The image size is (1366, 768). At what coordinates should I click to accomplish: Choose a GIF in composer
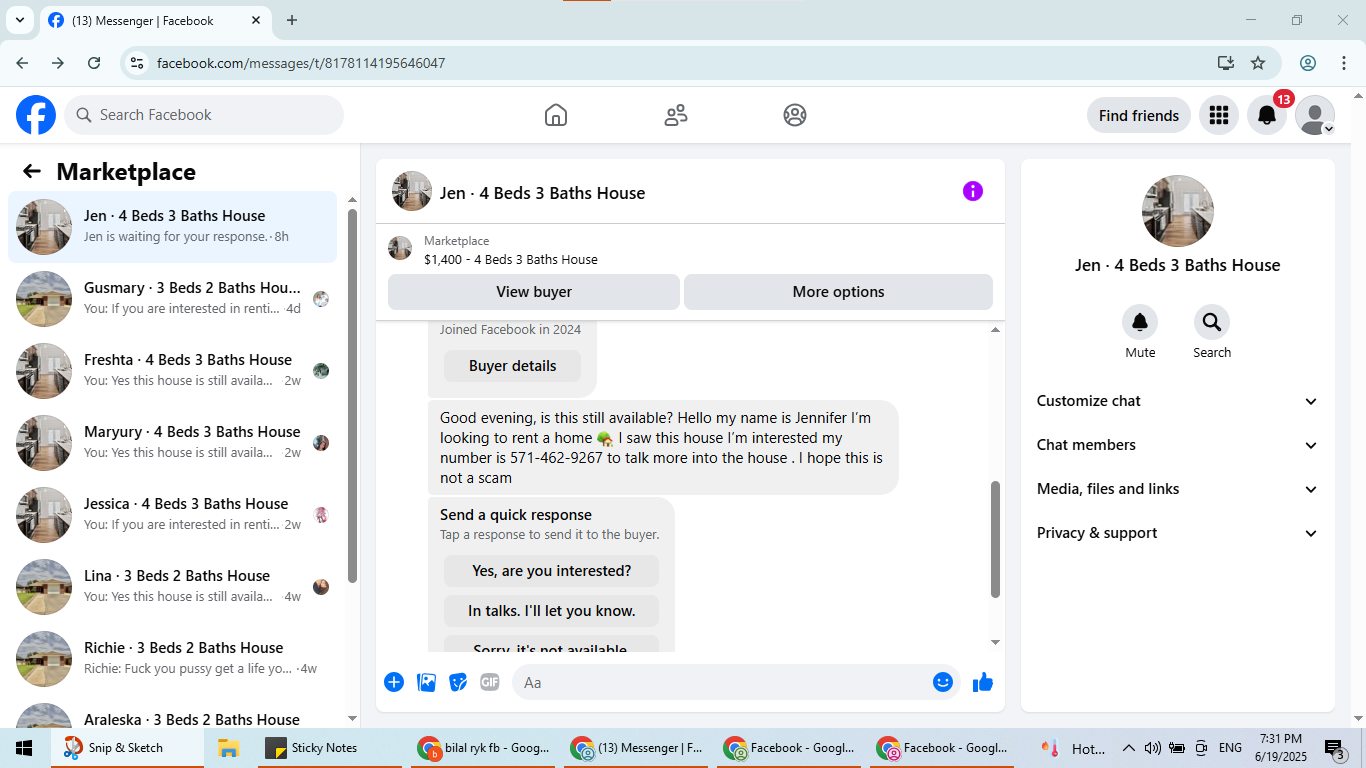pos(489,682)
